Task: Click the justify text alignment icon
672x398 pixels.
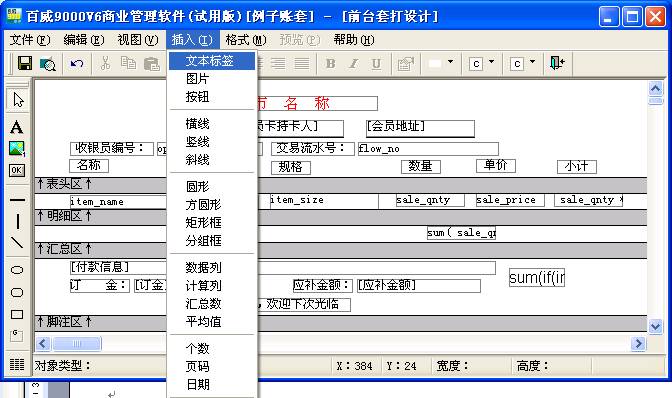Action: click(x=302, y=64)
